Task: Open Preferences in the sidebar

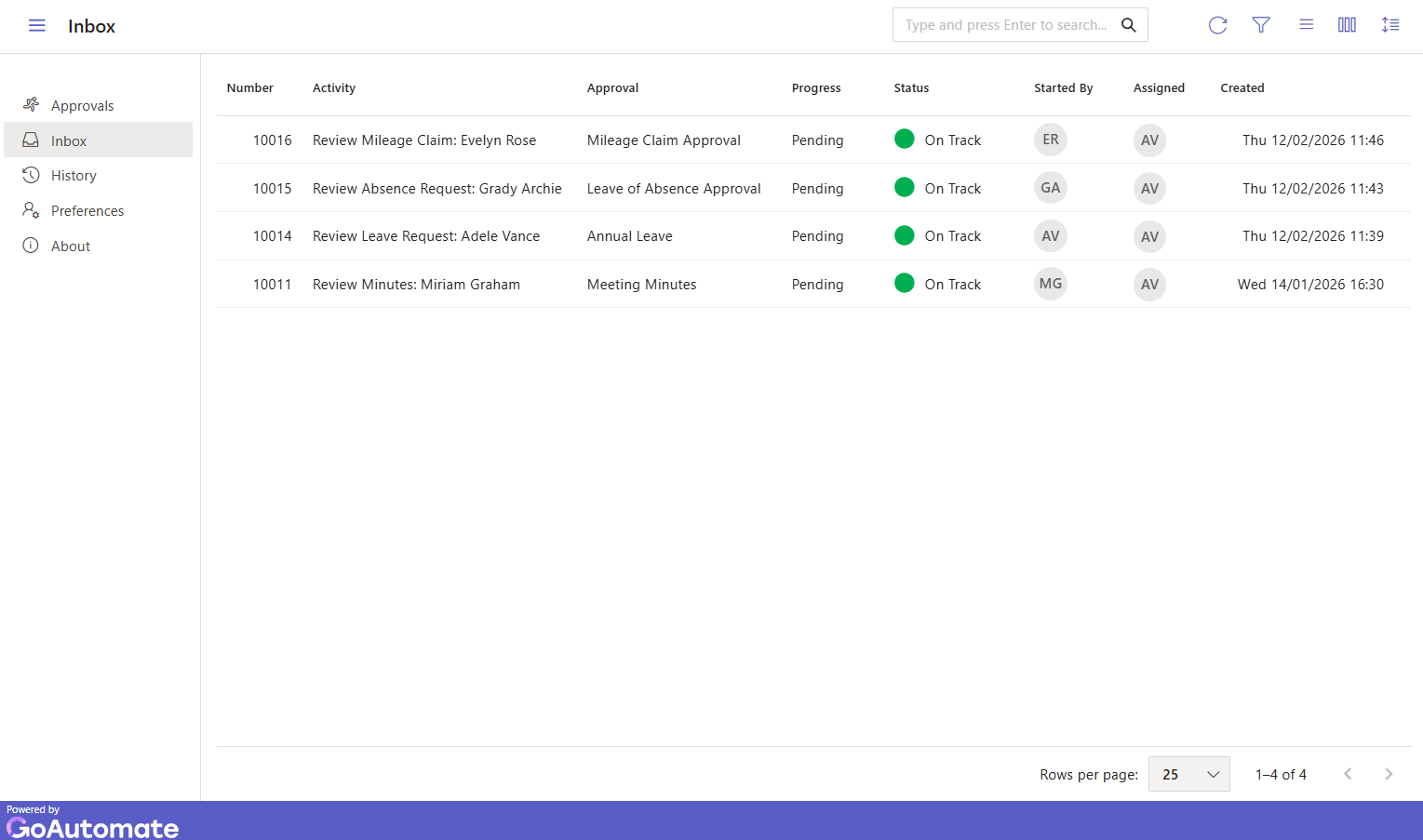Action: tap(87, 211)
